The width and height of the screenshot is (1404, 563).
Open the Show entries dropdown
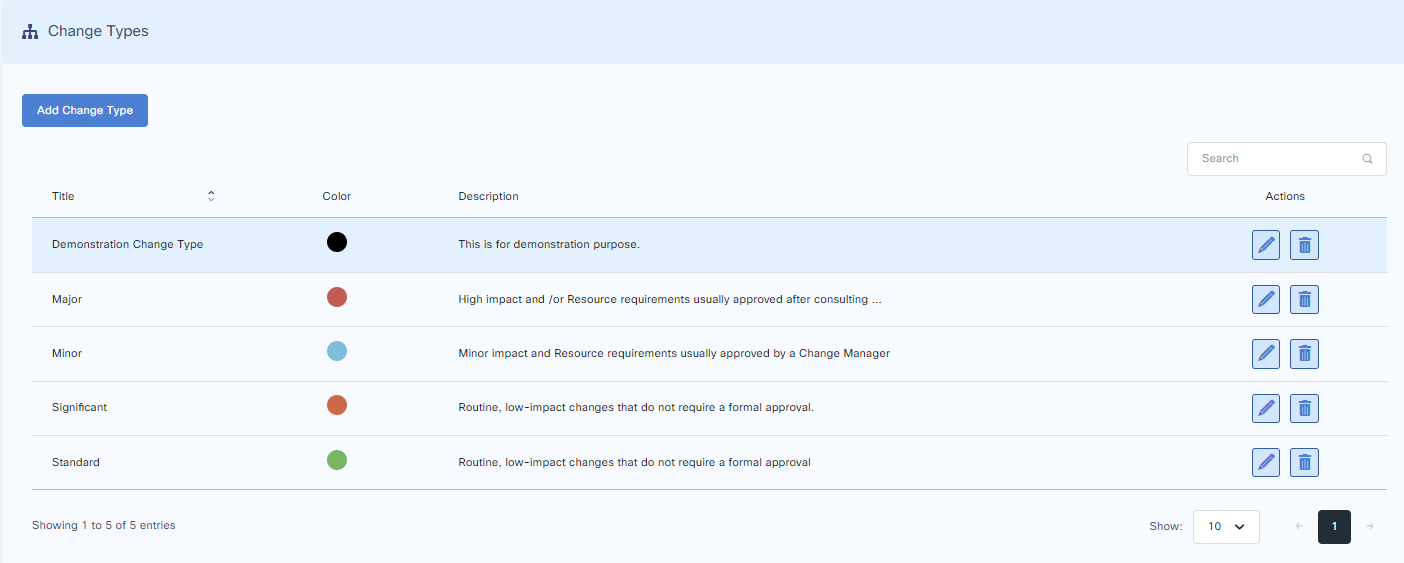(1225, 527)
